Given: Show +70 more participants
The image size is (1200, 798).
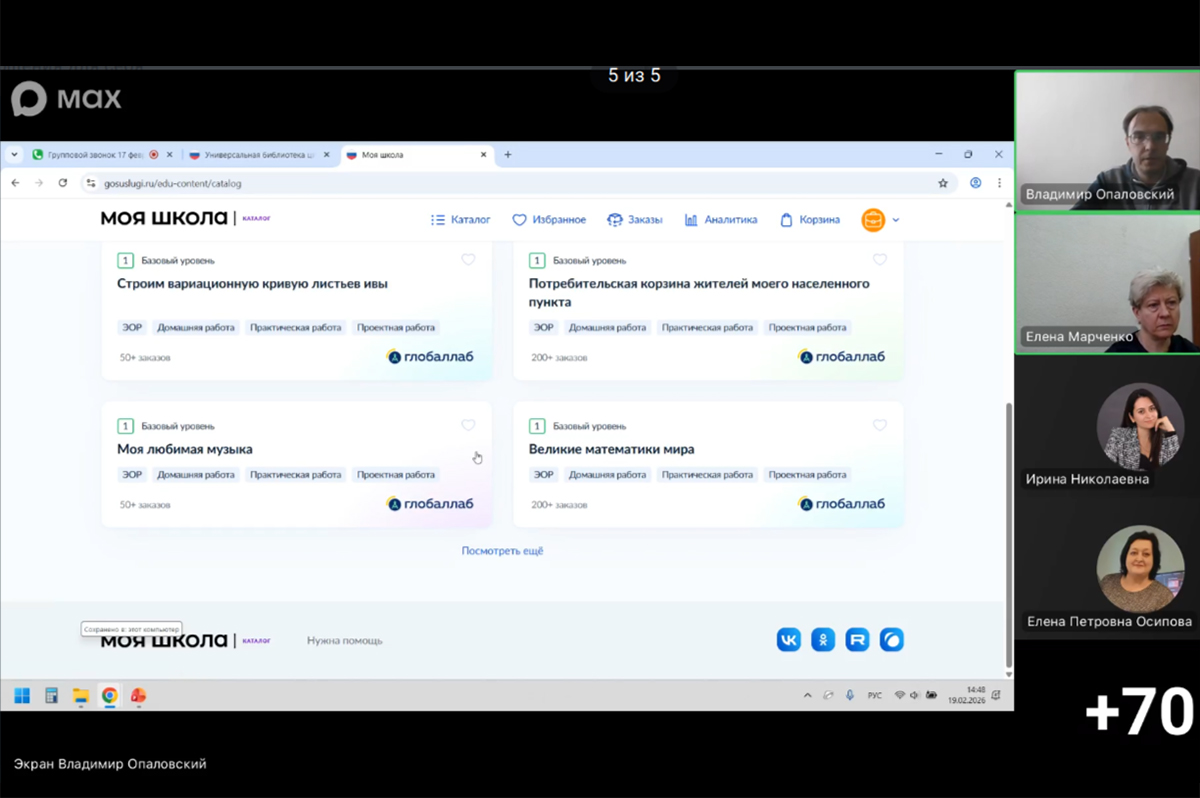Looking at the screenshot, I should pyautogui.click(x=1139, y=712).
